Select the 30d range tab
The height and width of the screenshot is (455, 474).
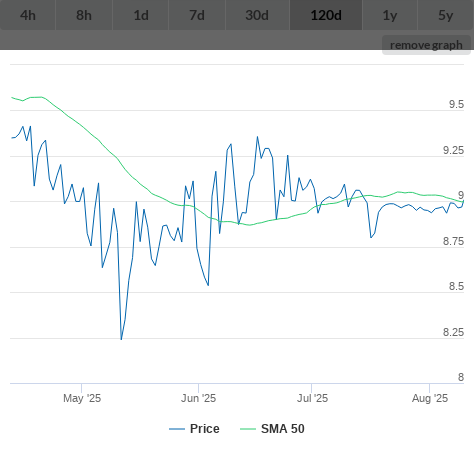257,15
